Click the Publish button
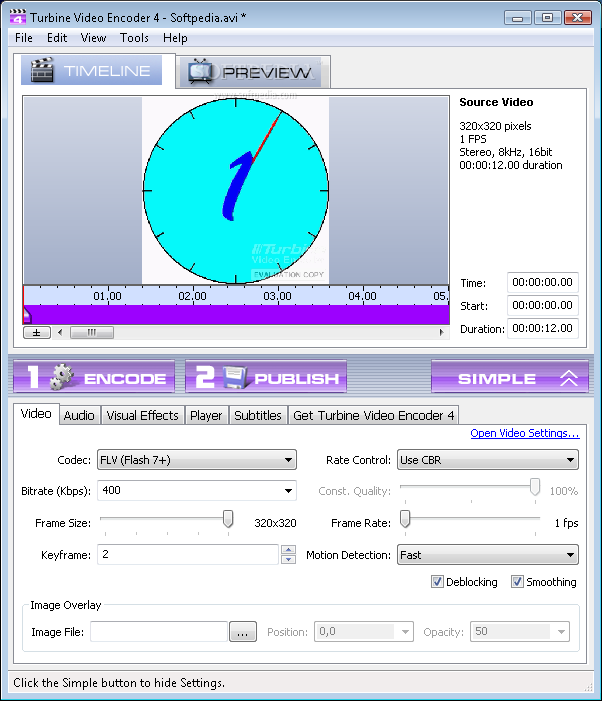The height and width of the screenshot is (701, 602). 266,377
